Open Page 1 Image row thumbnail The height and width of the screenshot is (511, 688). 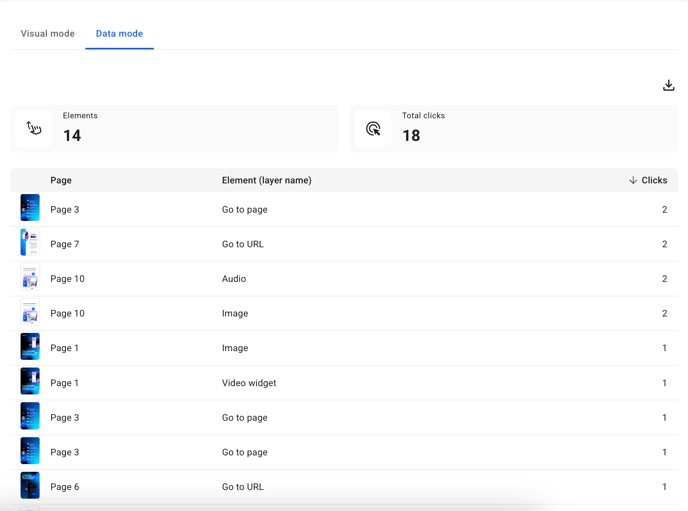(30, 348)
